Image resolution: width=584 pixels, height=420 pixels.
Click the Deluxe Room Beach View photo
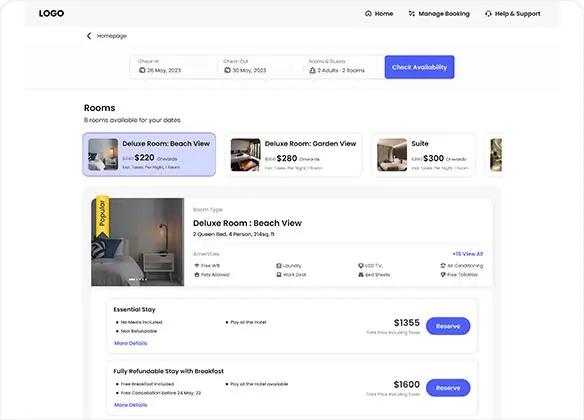pyautogui.click(x=138, y=242)
